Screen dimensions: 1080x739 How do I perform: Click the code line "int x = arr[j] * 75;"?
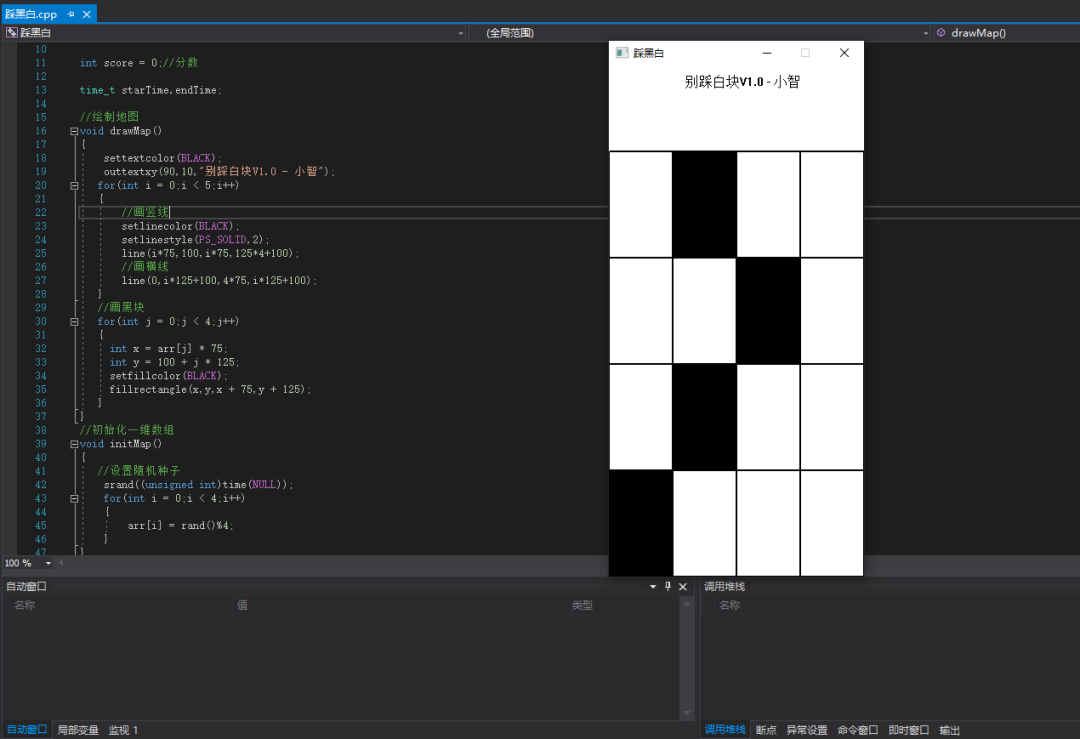(169, 348)
